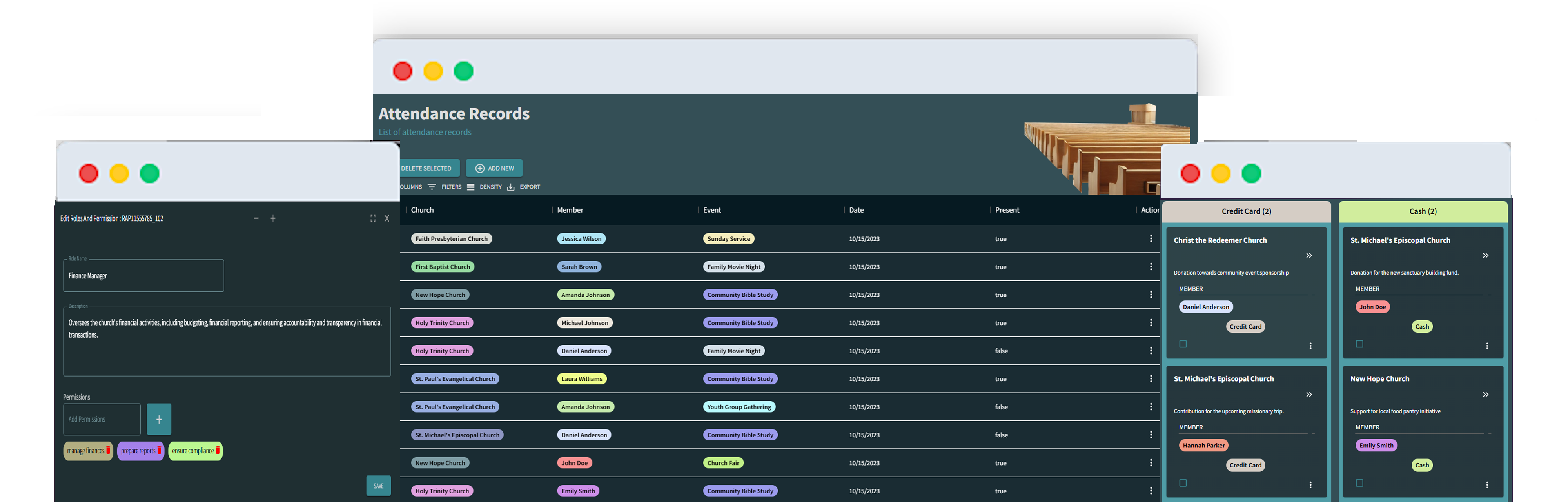1568x502 pixels.
Task: Click the Add Permissions input field
Action: coord(101,419)
